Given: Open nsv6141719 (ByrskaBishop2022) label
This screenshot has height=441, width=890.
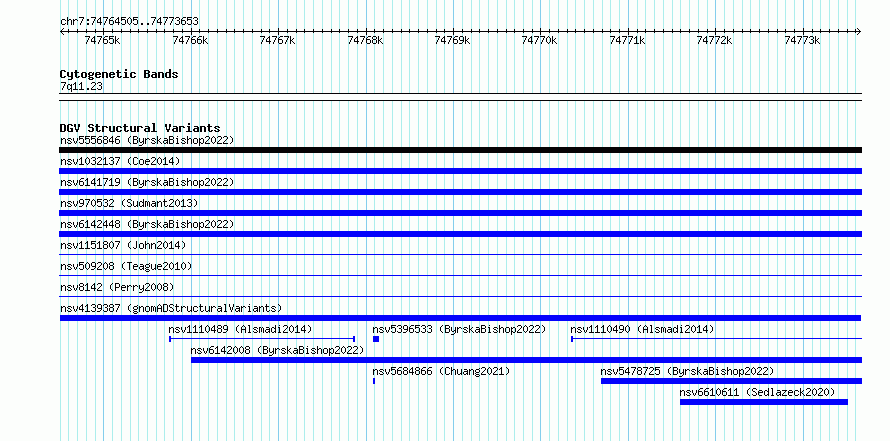Looking at the screenshot, I should click(147, 182).
